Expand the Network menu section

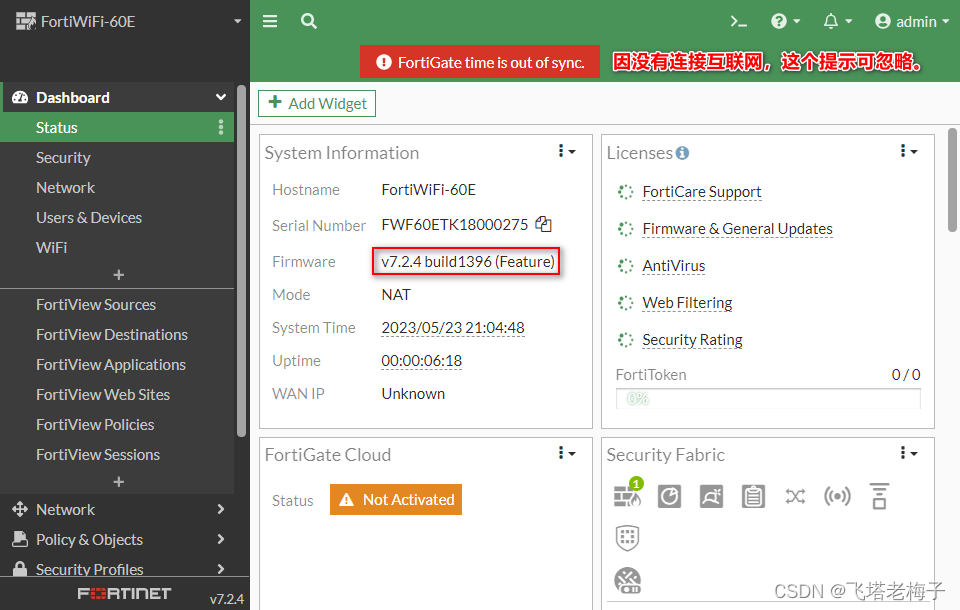[x=117, y=509]
